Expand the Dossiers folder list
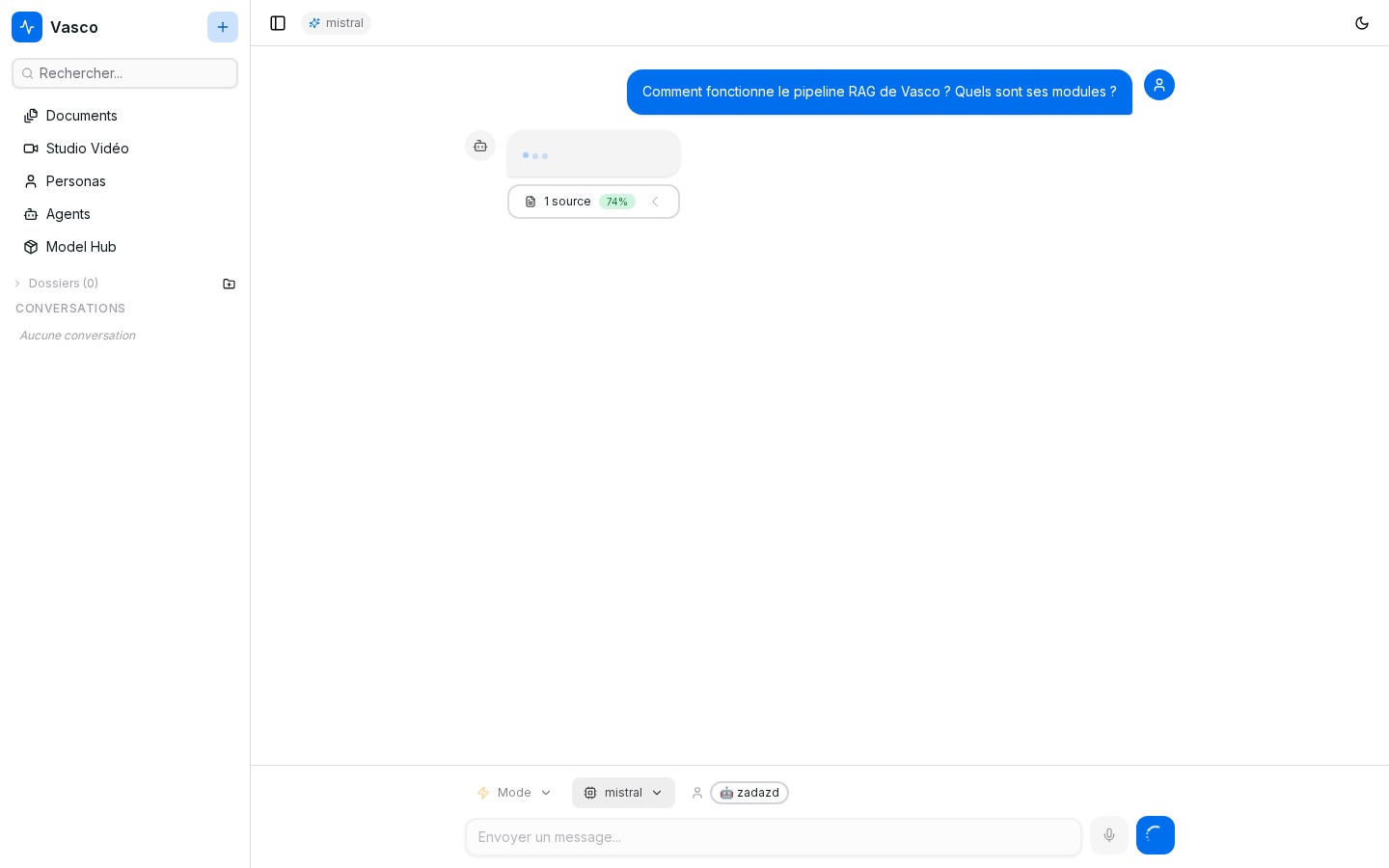Screen dimensions: 1389x868 pyautogui.click(x=58, y=284)
